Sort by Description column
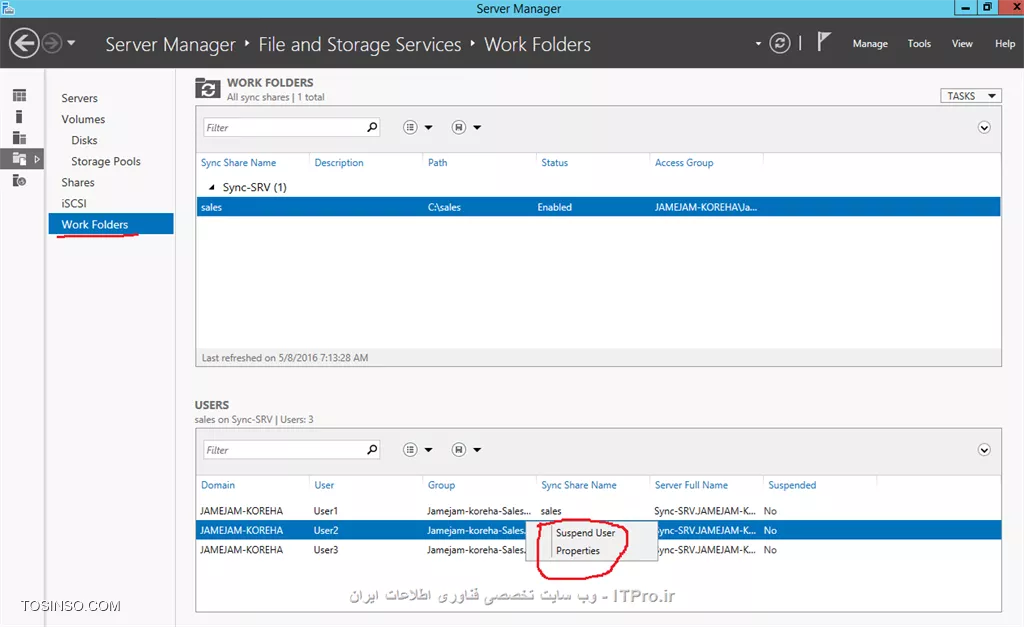 [339, 163]
